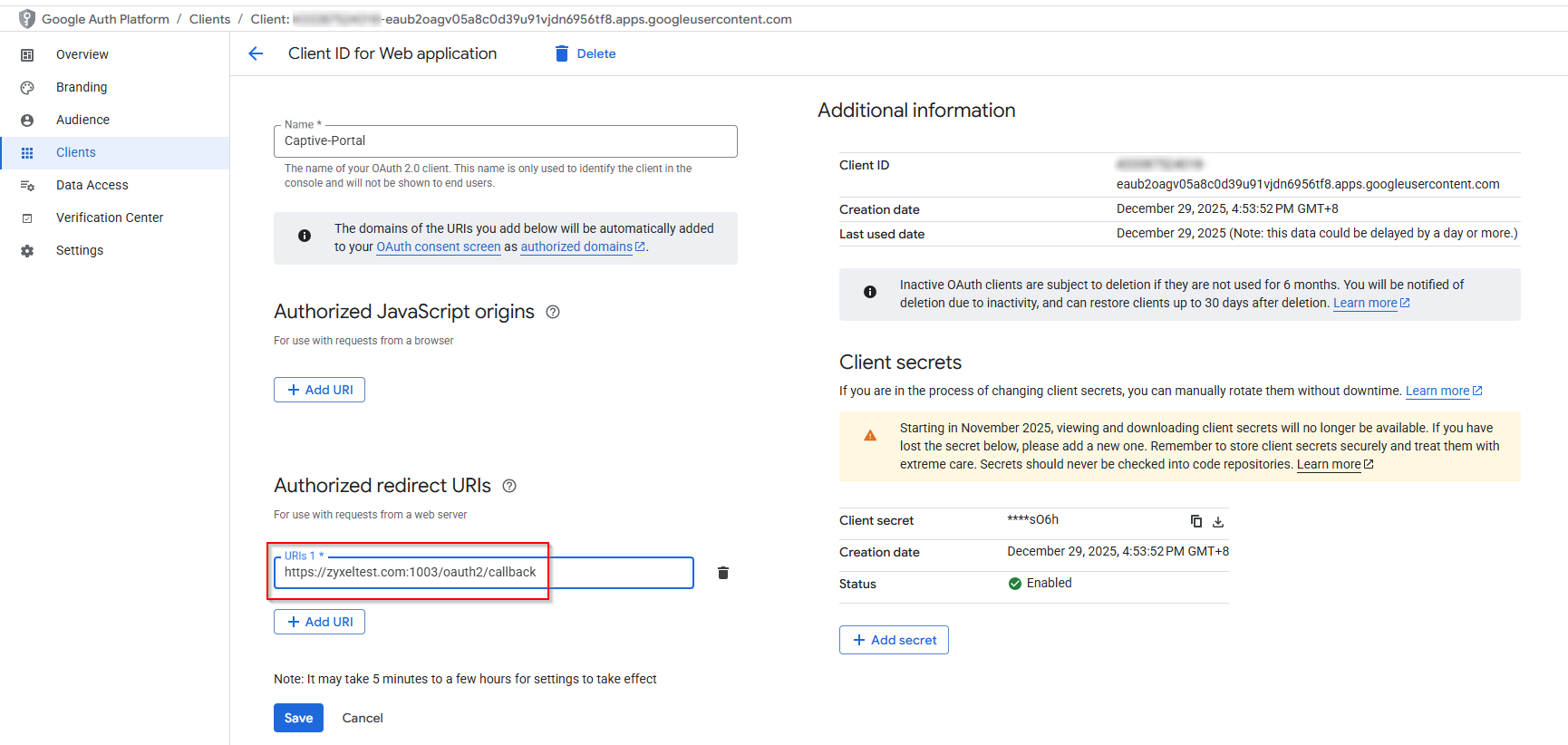
Task: Click the Clients grid icon
Action: tap(27, 153)
